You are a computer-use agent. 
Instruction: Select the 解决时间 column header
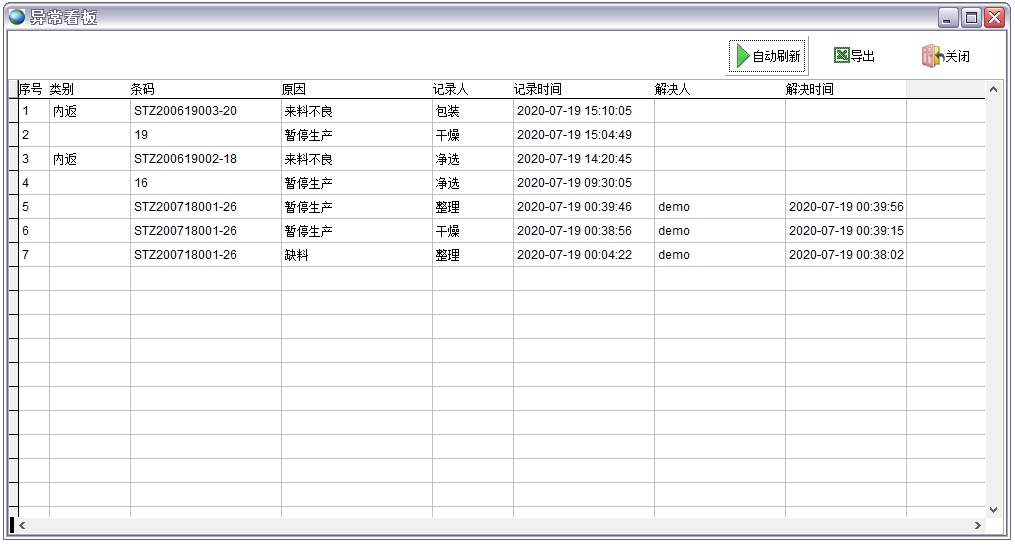845,89
